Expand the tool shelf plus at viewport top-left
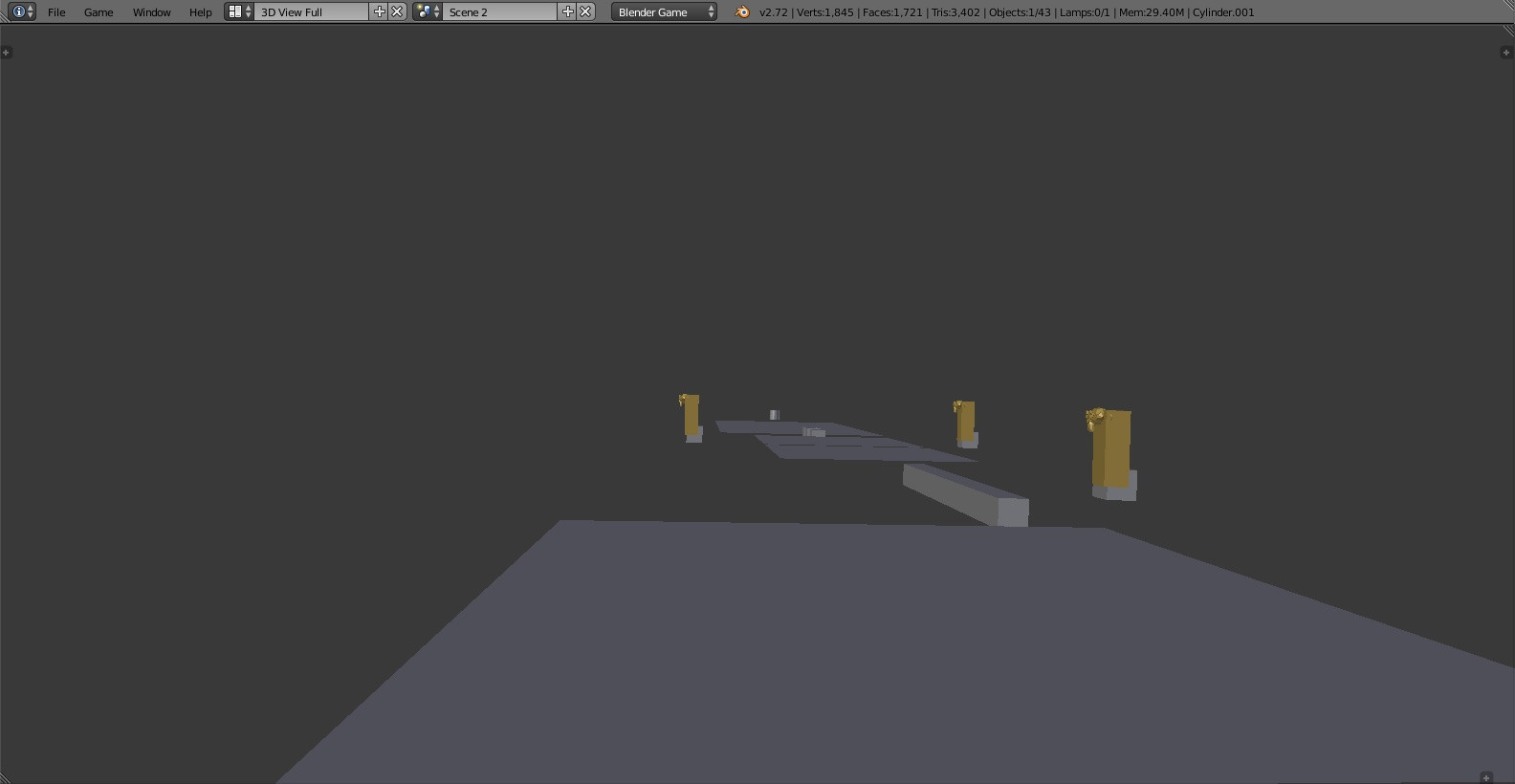Image resolution: width=1515 pixels, height=784 pixels. pos(6,52)
